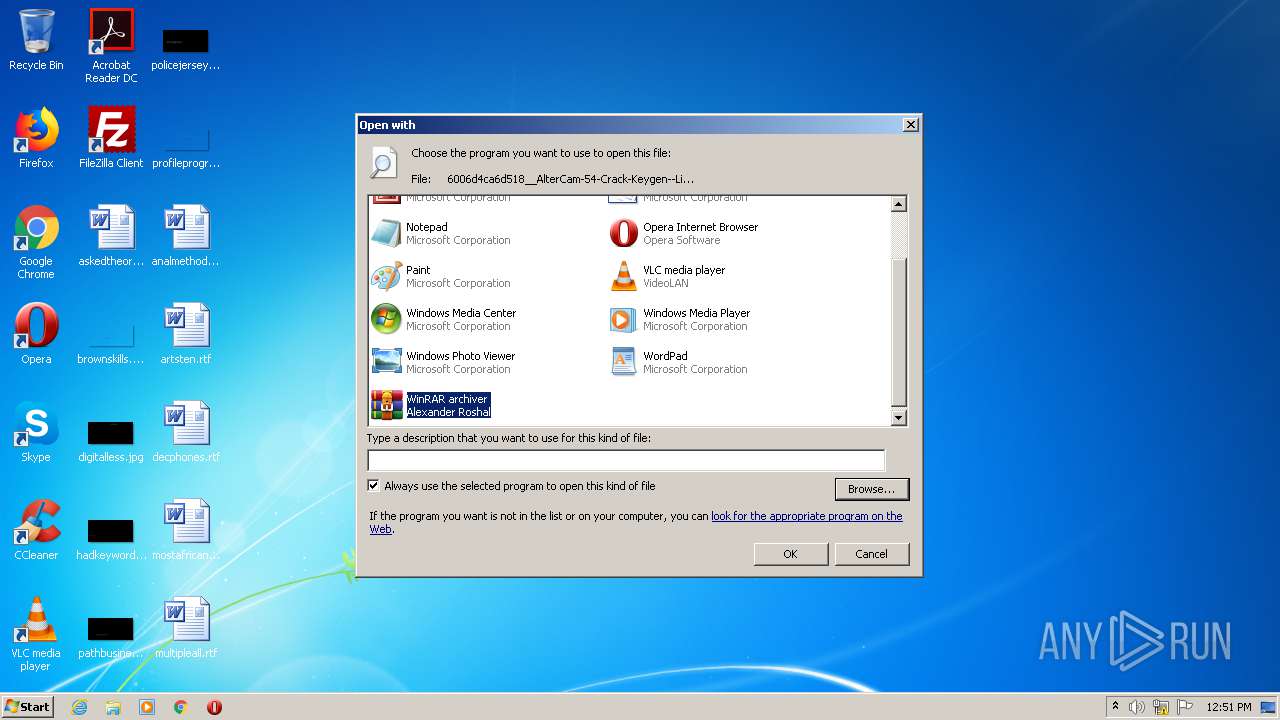Viewport: 1280px width, 720px height.
Task: Select the Paint program icon
Action: pyautogui.click(x=386, y=276)
